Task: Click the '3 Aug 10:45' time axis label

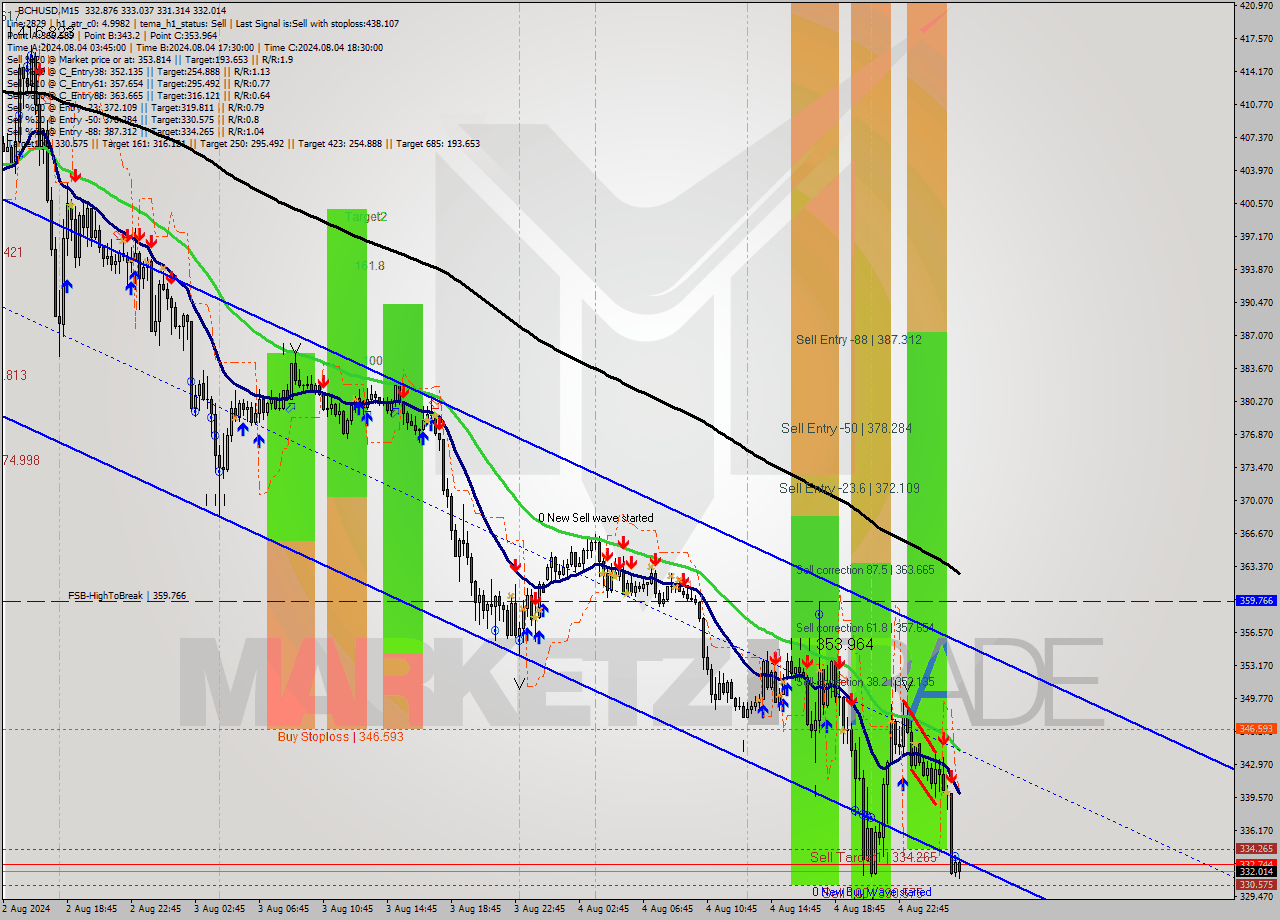Action: (x=348, y=909)
